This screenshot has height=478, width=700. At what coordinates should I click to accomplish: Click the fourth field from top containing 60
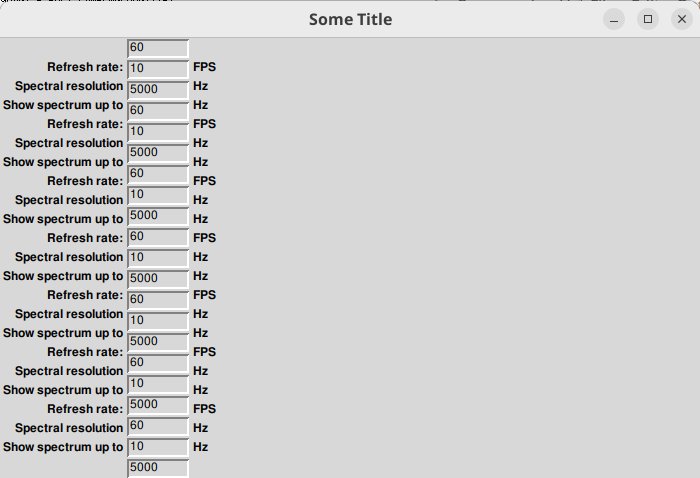[x=158, y=236]
